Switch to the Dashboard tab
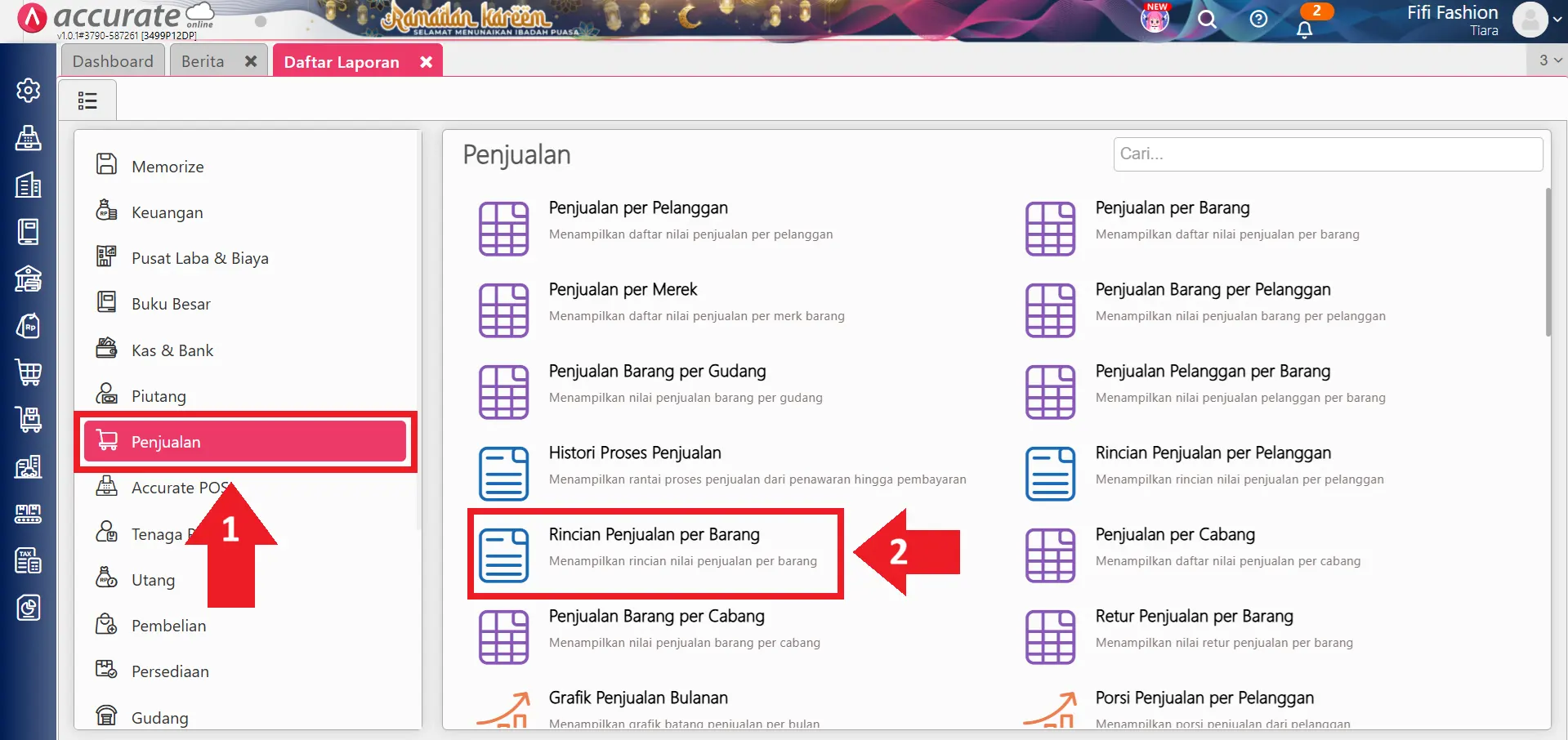Viewport: 1568px width, 740px height. point(112,60)
